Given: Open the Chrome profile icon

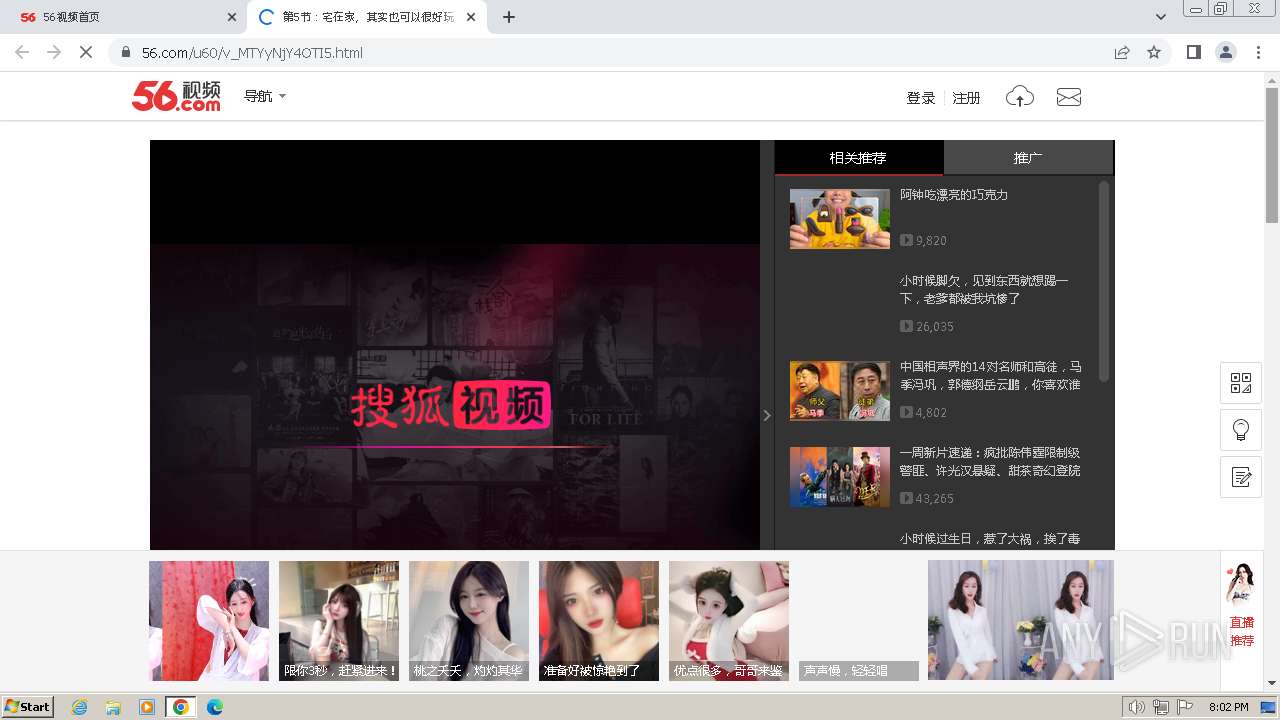Looking at the screenshot, I should point(1226,52).
